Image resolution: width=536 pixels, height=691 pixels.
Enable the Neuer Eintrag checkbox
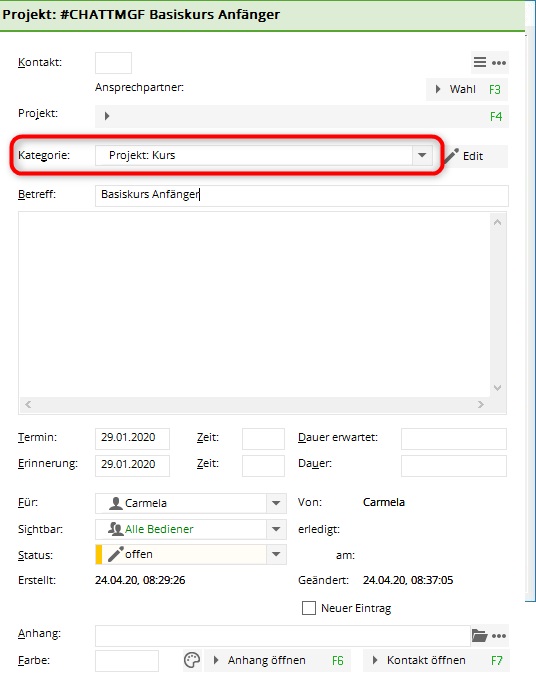tap(309, 608)
